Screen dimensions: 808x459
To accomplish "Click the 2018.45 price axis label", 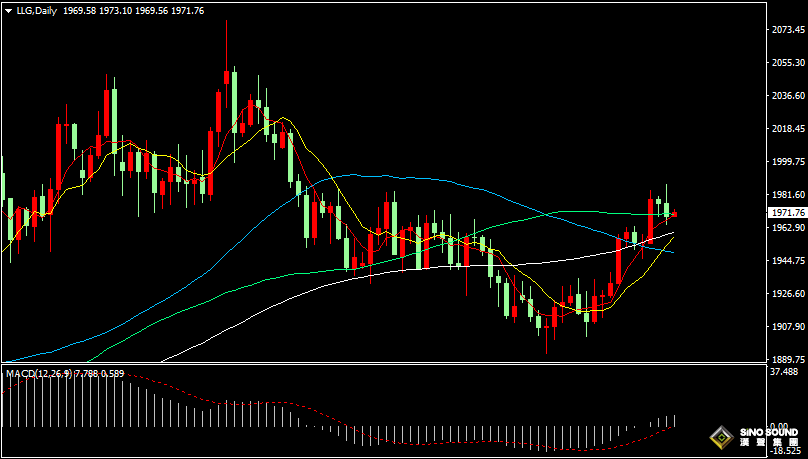I will pos(788,129).
